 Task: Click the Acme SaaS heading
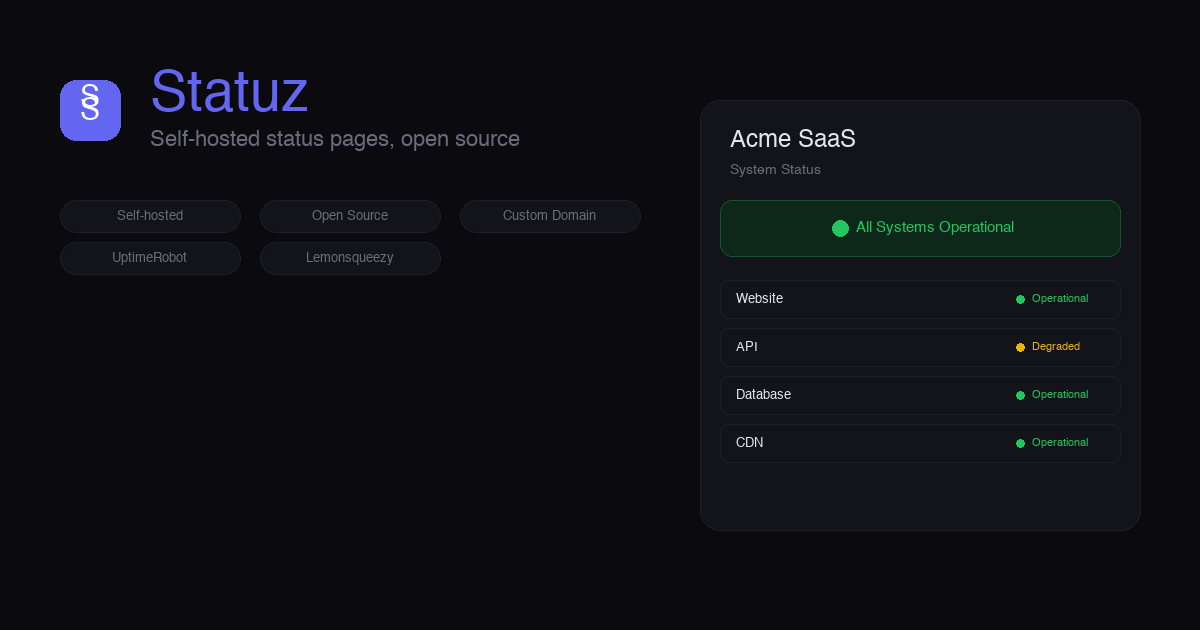pos(793,139)
